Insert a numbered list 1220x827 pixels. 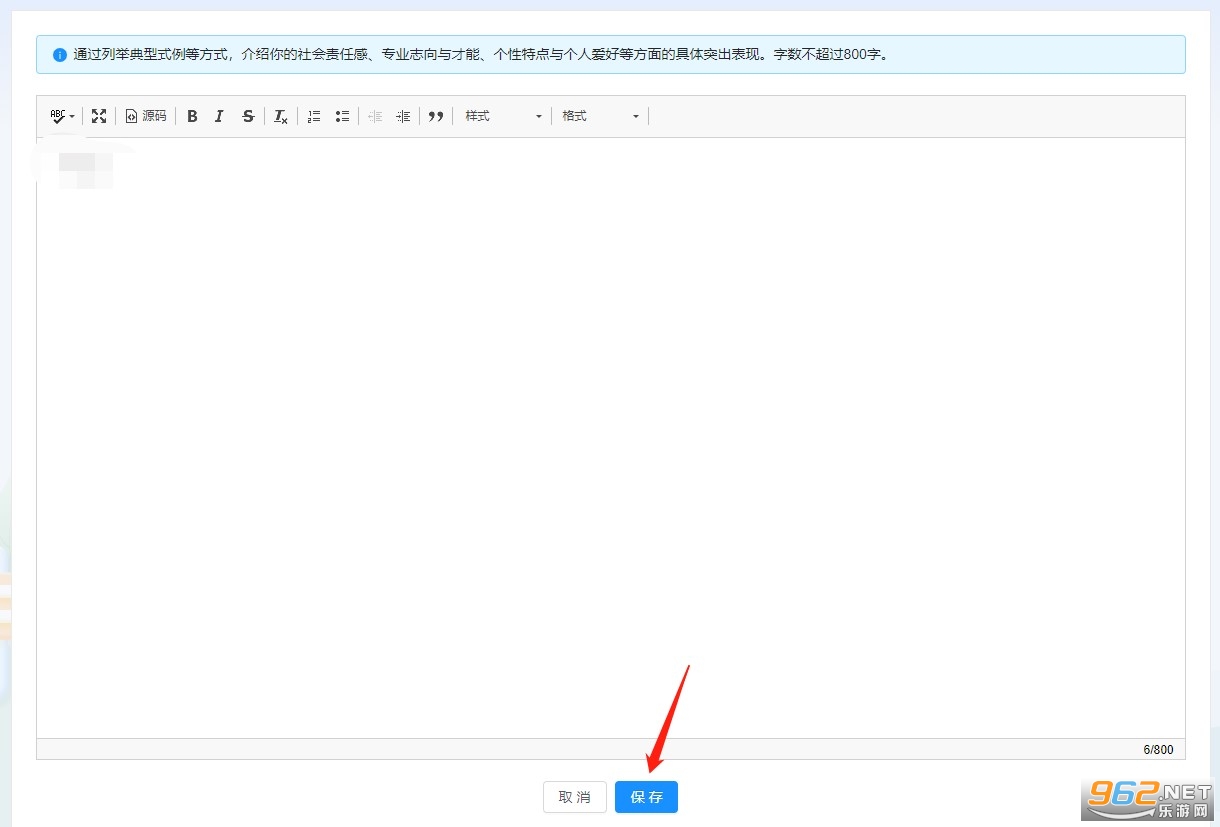click(314, 116)
